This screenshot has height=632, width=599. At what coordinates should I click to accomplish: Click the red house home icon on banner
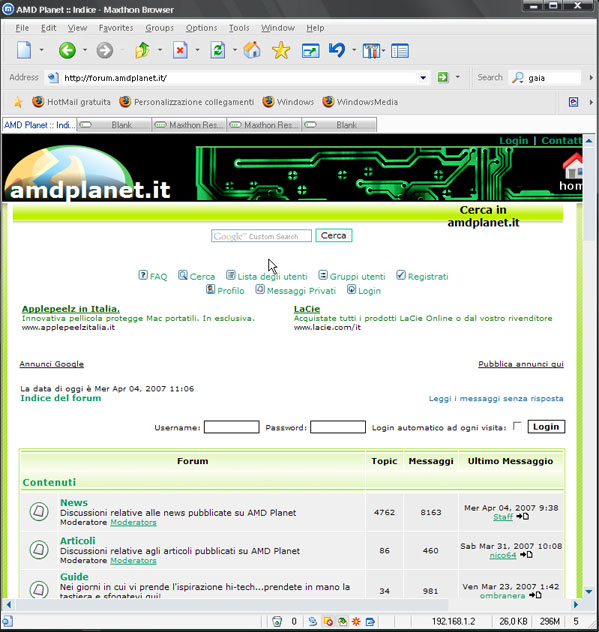coord(572,167)
